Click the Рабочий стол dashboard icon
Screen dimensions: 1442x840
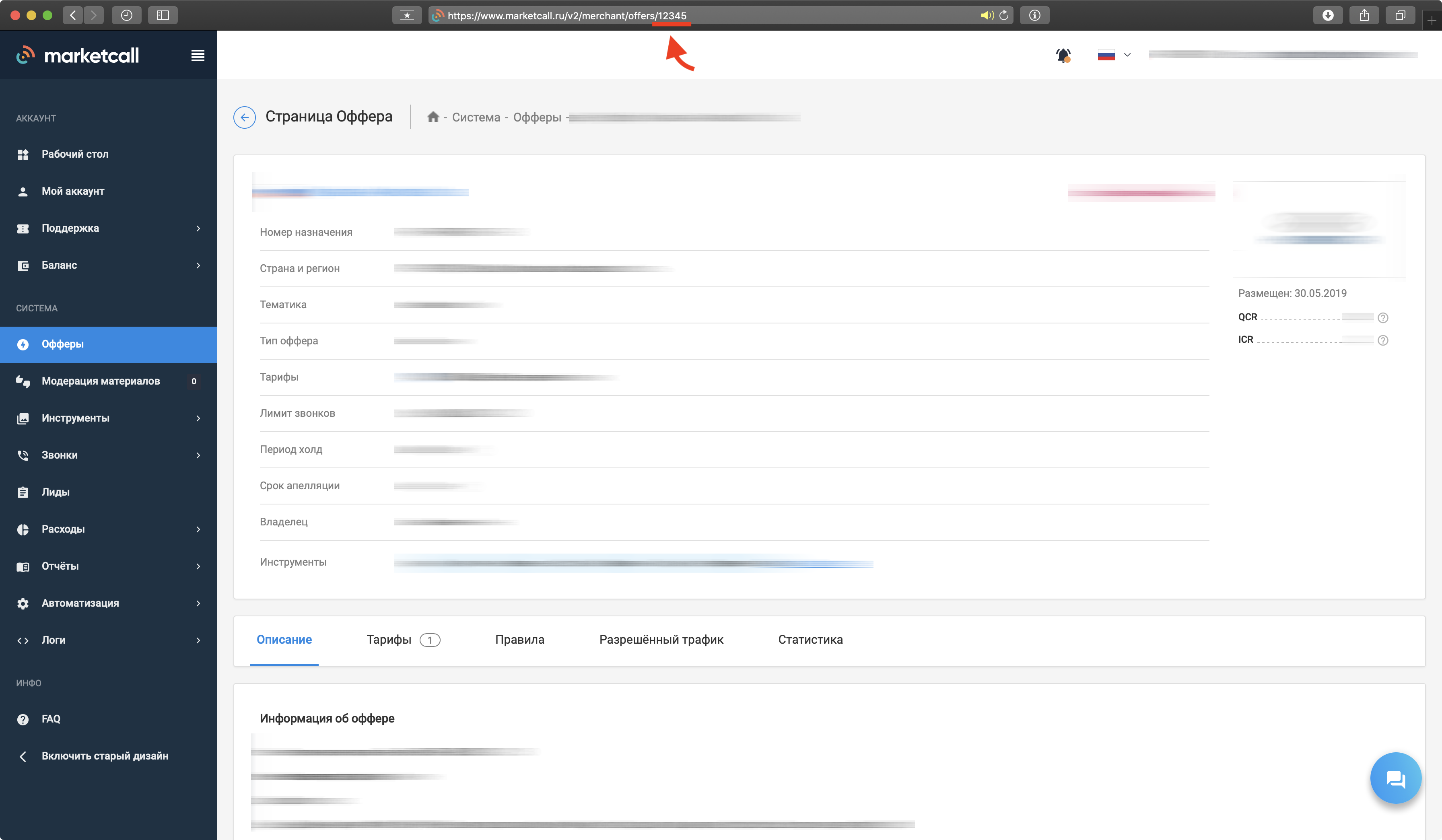[x=23, y=154]
